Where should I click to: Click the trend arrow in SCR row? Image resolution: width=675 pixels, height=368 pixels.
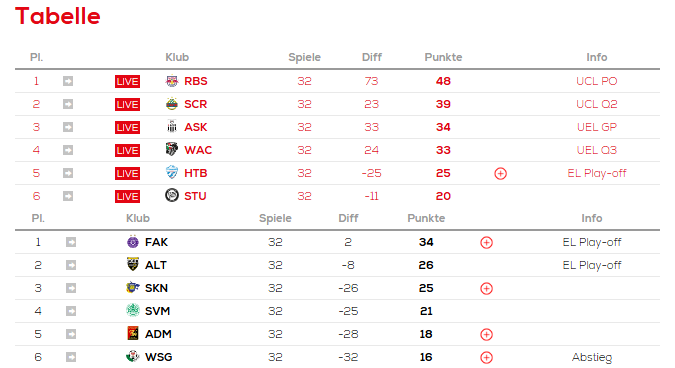click(x=68, y=104)
